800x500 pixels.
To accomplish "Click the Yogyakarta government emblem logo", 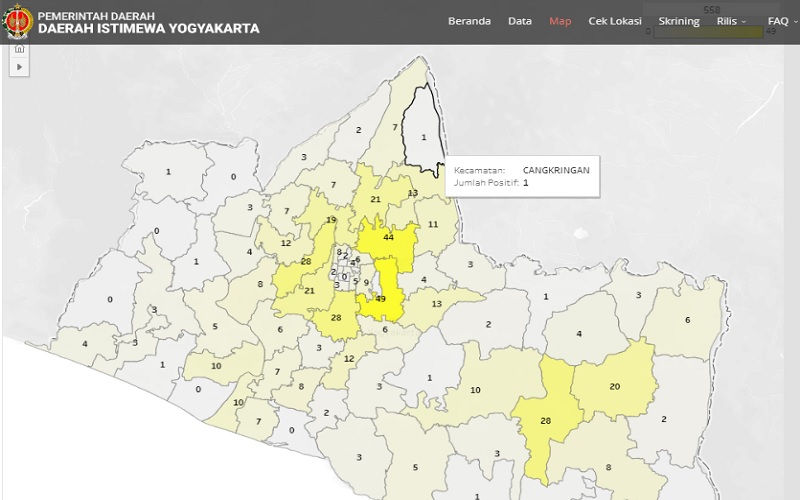I will pos(18,21).
